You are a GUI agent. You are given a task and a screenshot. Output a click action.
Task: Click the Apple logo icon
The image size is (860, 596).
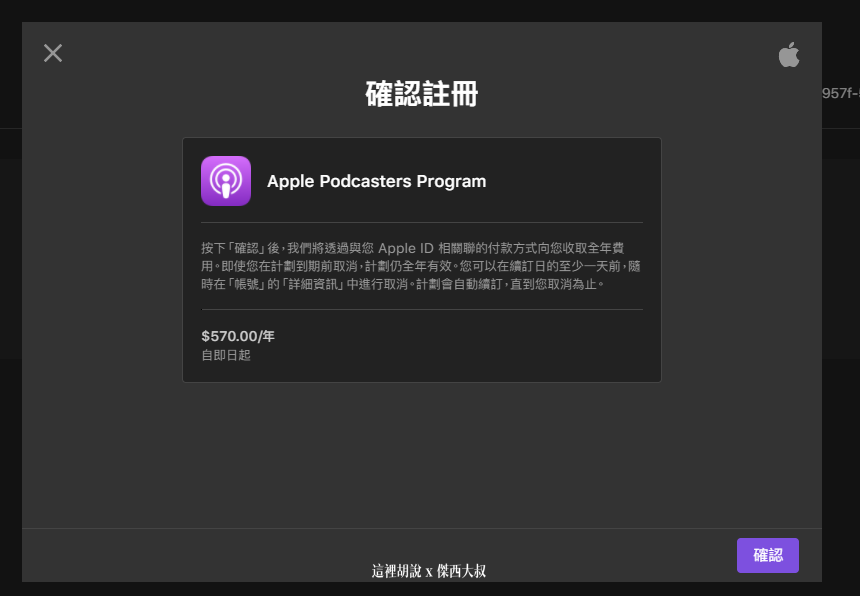(789, 54)
